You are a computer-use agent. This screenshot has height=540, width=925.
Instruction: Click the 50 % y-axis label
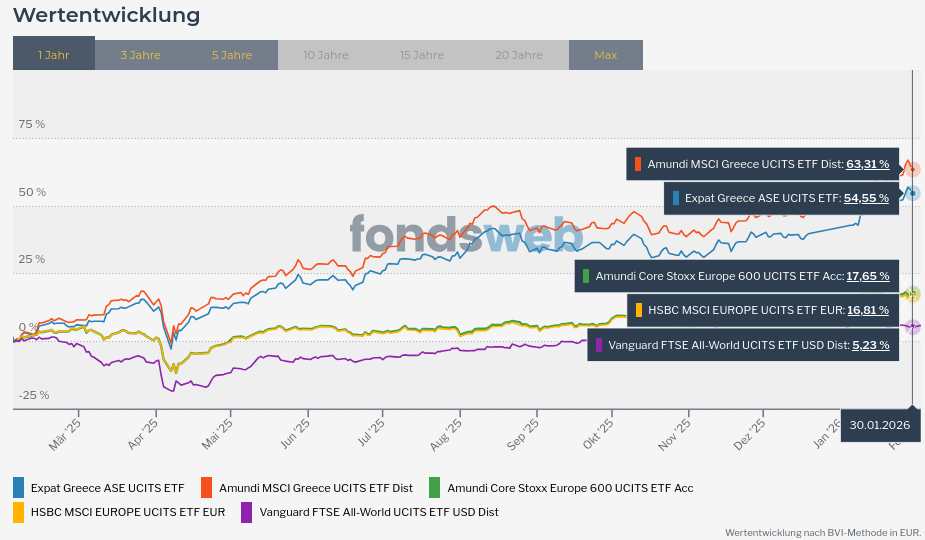click(x=32, y=192)
